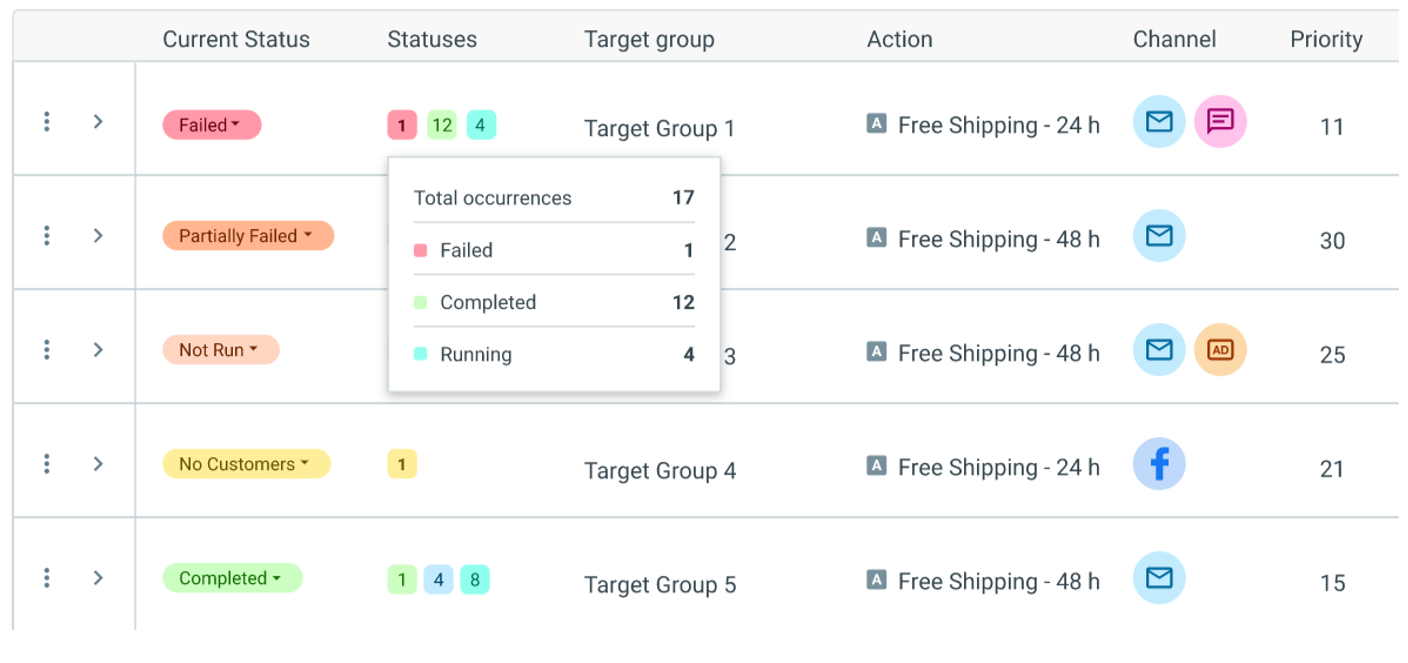The image size is (1408, 663).
Task: Click the email channel icon for Target Group 1
Action: (x=1158, y=122)
